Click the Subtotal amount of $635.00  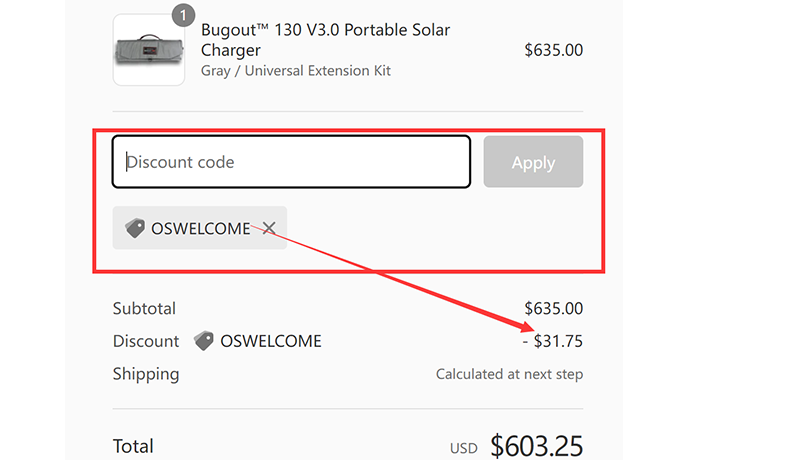point(553,309)
